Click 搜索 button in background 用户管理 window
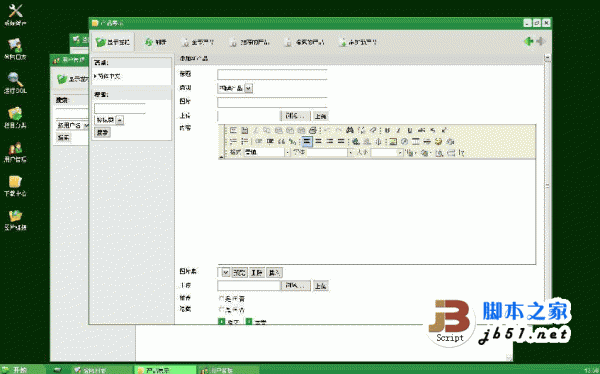The image size is (600, 374). click(x=64, y=138)
